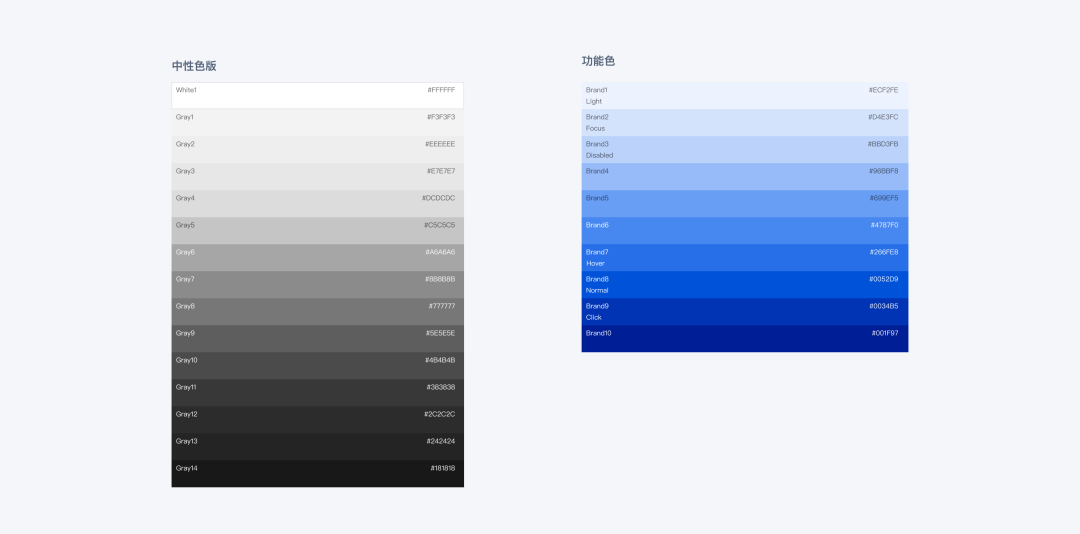Select the Brand3 label
Image resolution: width=1080 pixels, height=534 pixels.
597,144
